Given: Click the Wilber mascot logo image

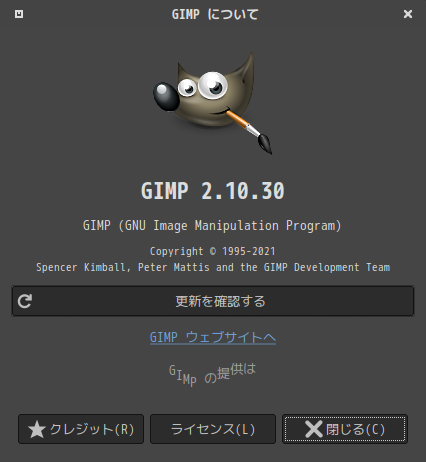Looking at the screenshot, I should click(x=213, y=103).
